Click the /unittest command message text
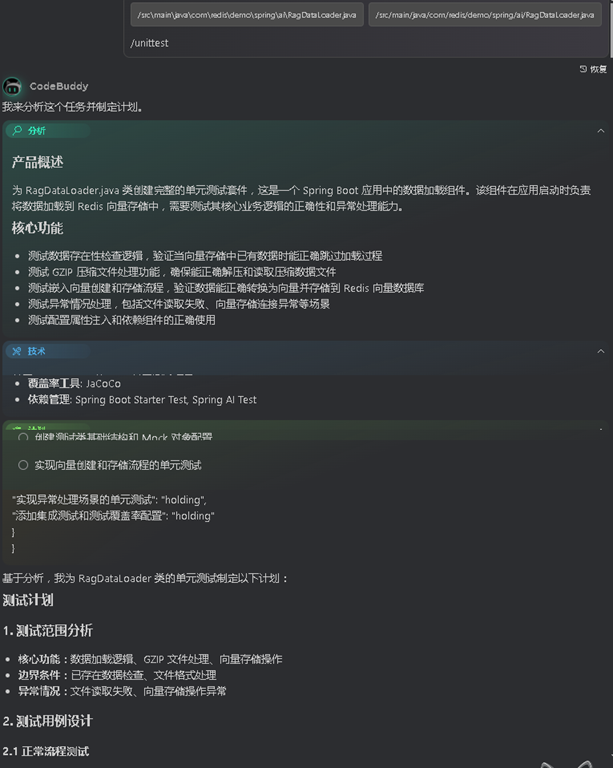 click(x=149, y=43)
